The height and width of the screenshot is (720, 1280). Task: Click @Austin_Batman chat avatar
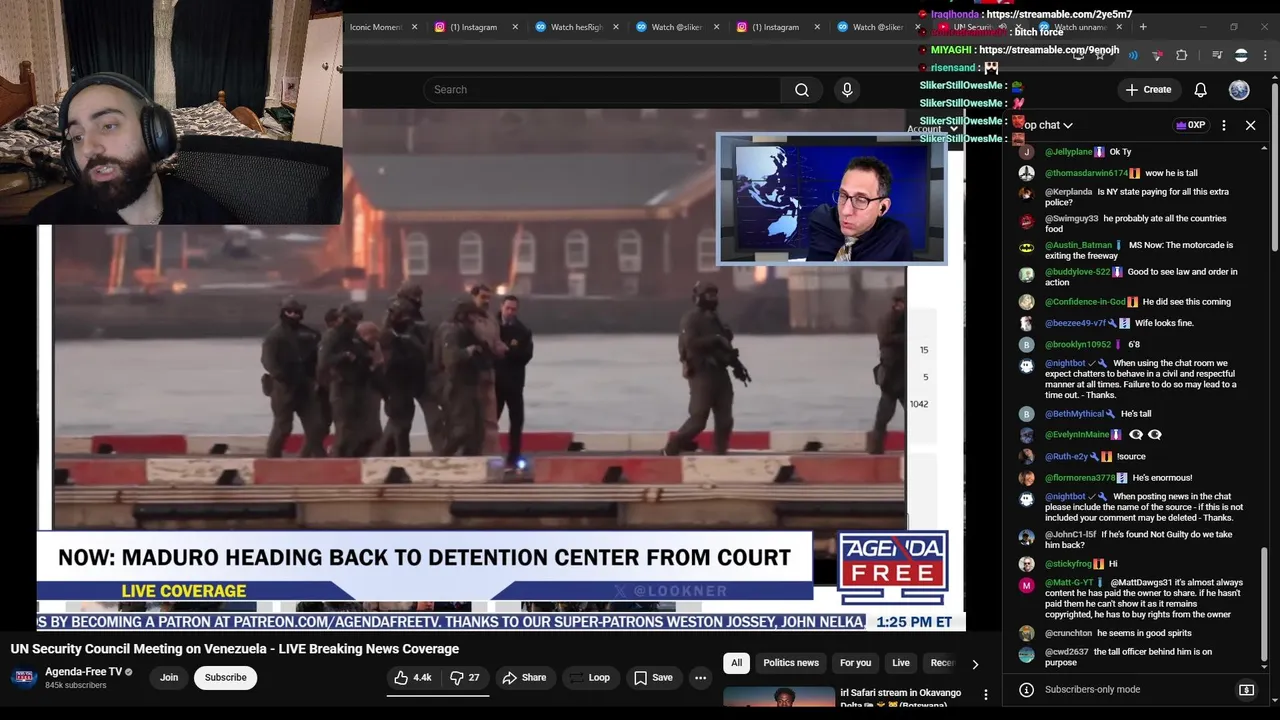click(1026, 247)
